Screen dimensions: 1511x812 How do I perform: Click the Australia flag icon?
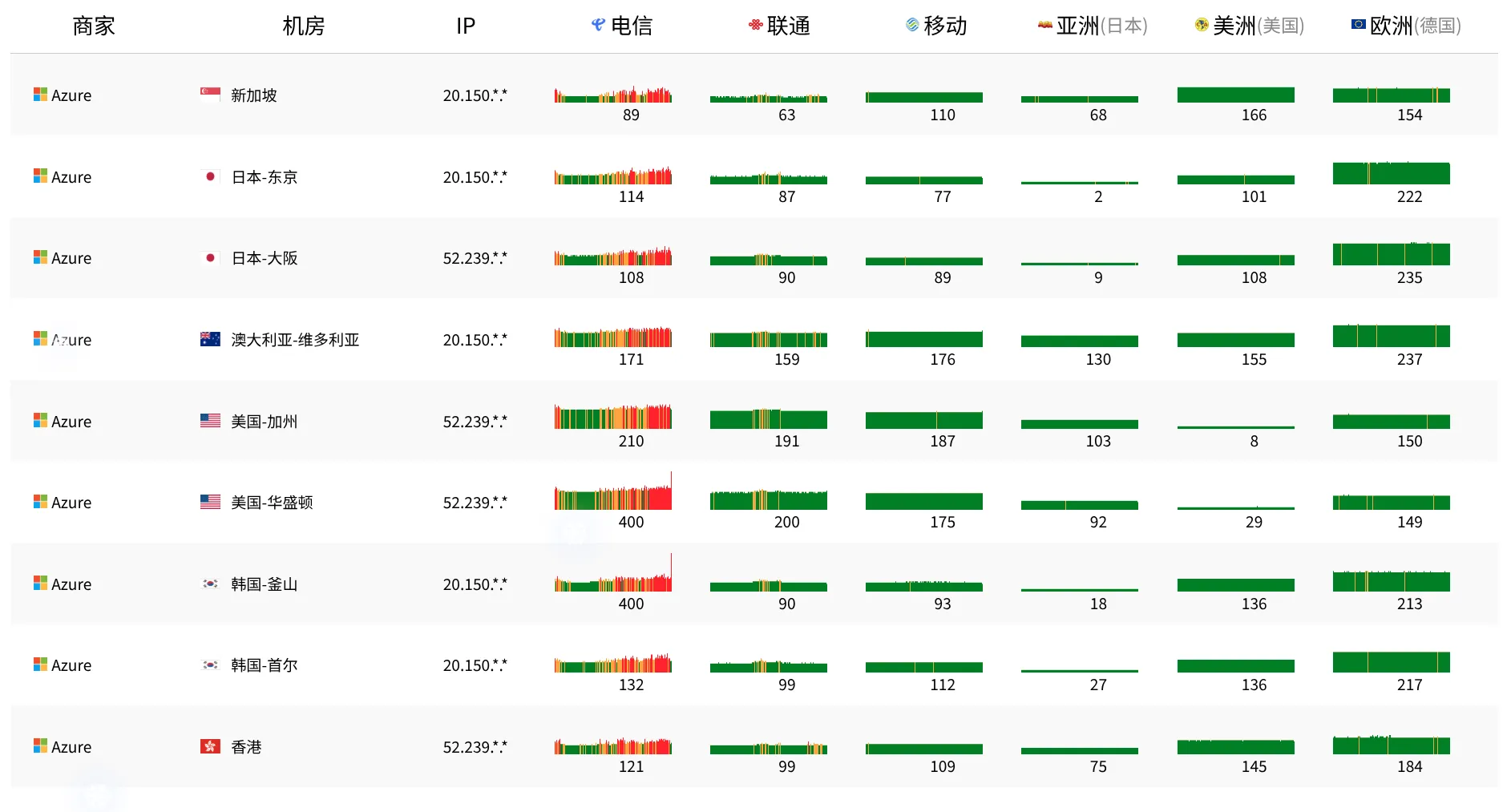210,339
